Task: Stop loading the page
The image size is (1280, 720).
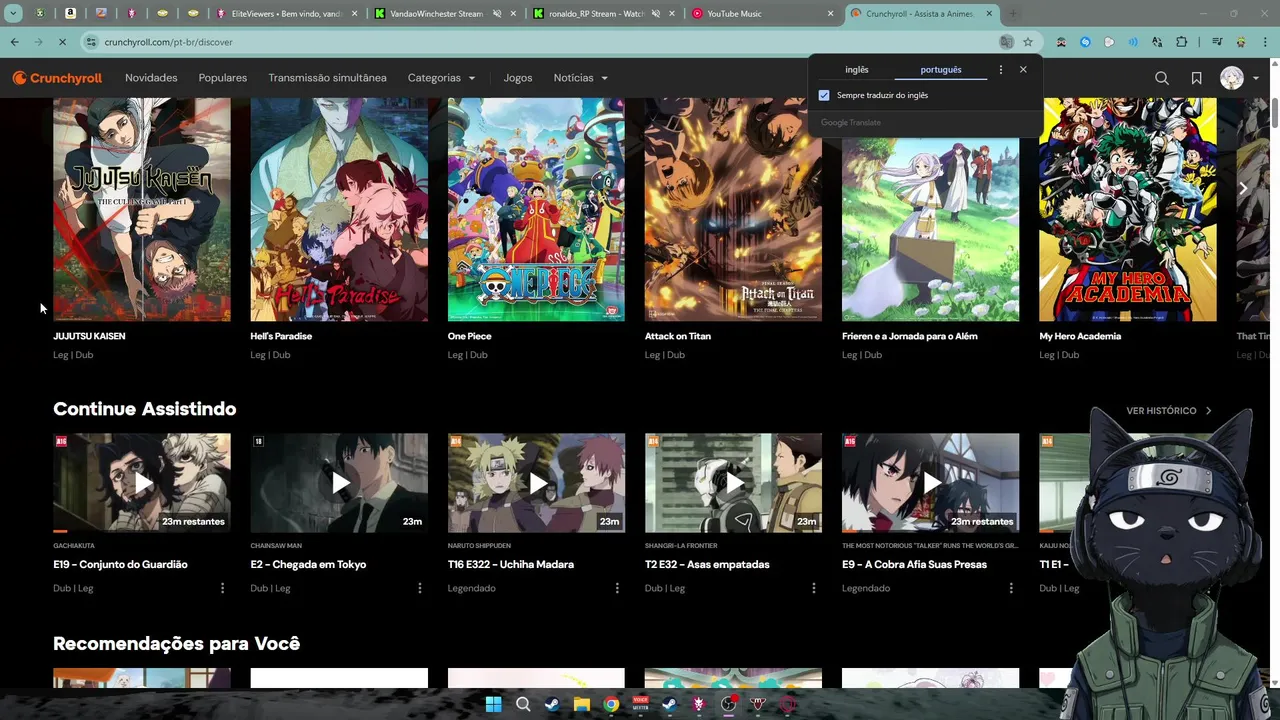Action: [x=61, y=42]
